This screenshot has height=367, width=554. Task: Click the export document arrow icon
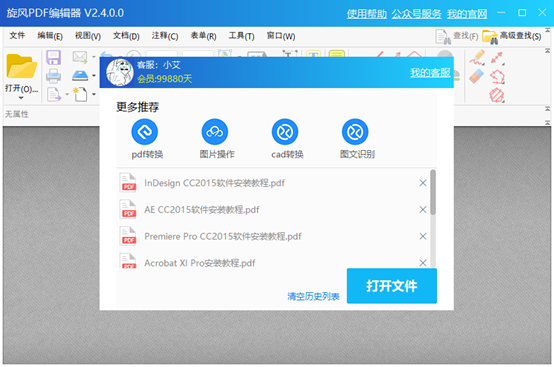click(54, 95)
